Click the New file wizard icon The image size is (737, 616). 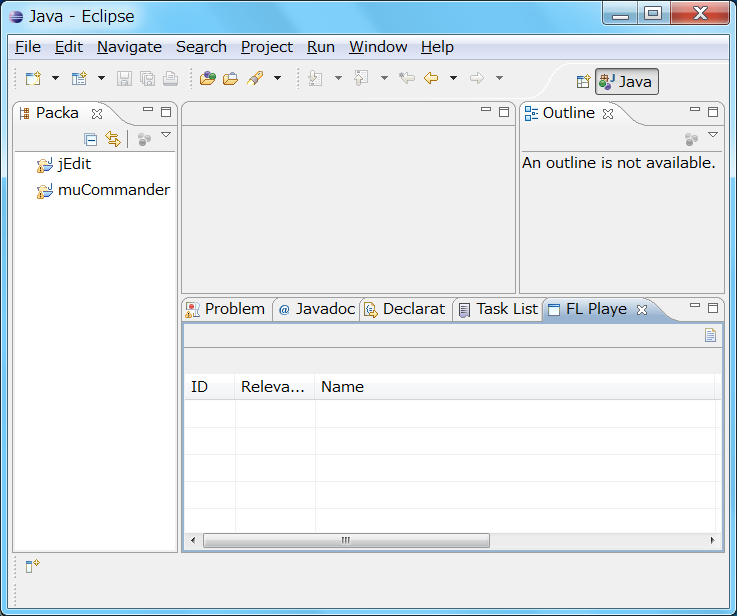click(33, 78)
